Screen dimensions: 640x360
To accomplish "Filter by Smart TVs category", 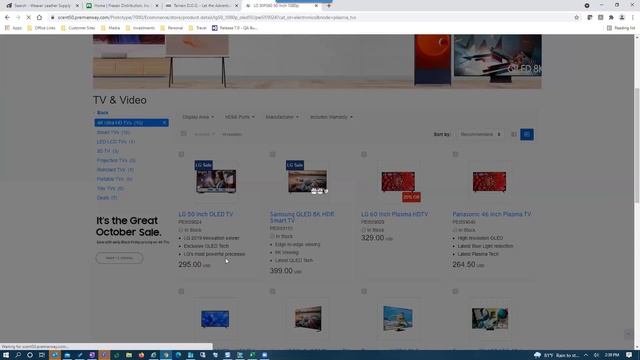I will click(x=113, y=132).
